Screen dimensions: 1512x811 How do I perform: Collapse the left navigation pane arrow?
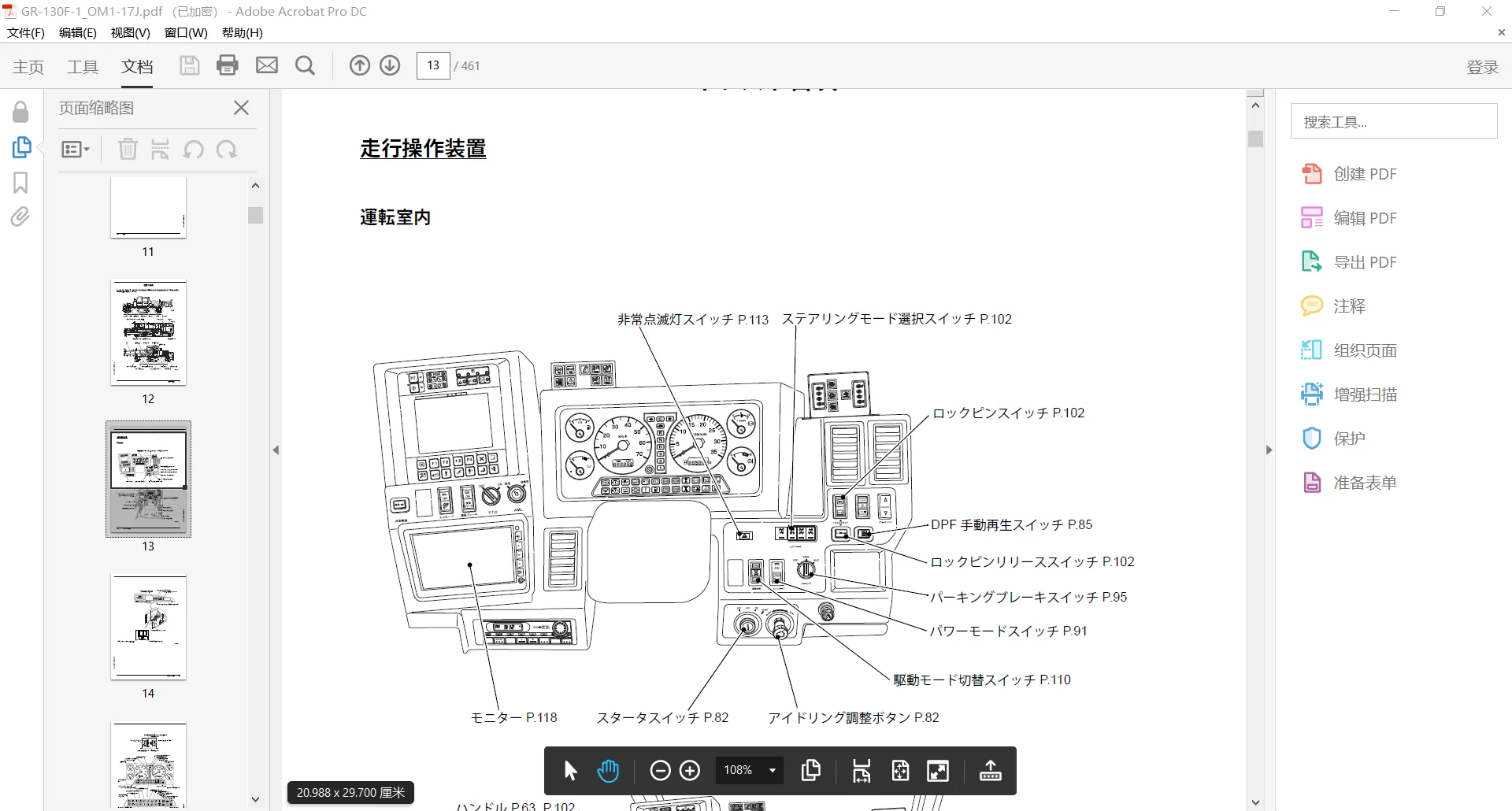pos(276,450)
